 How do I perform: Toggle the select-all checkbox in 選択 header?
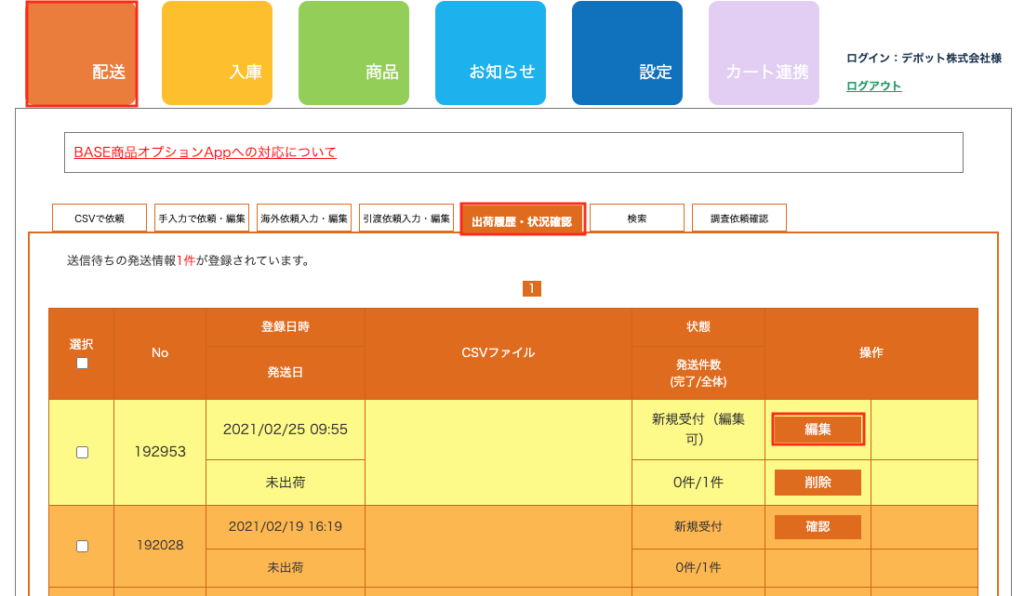pyautogui.click(x=82, y=363)
